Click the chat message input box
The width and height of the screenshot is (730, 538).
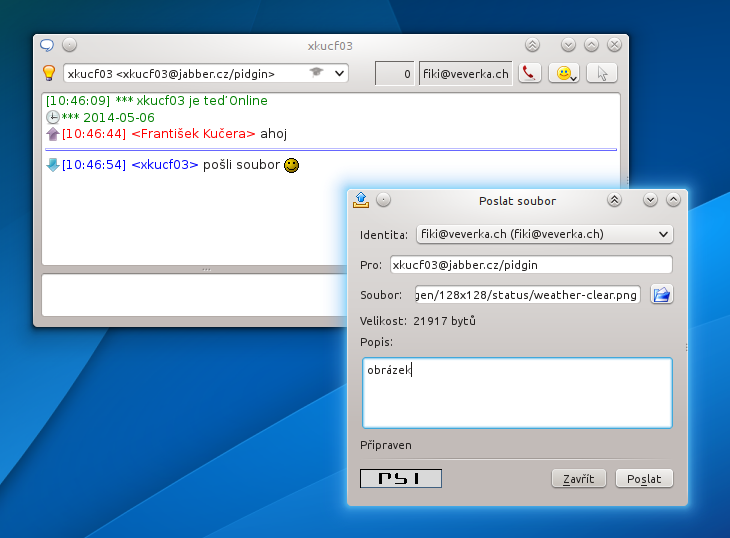click(x=194, y=295)
